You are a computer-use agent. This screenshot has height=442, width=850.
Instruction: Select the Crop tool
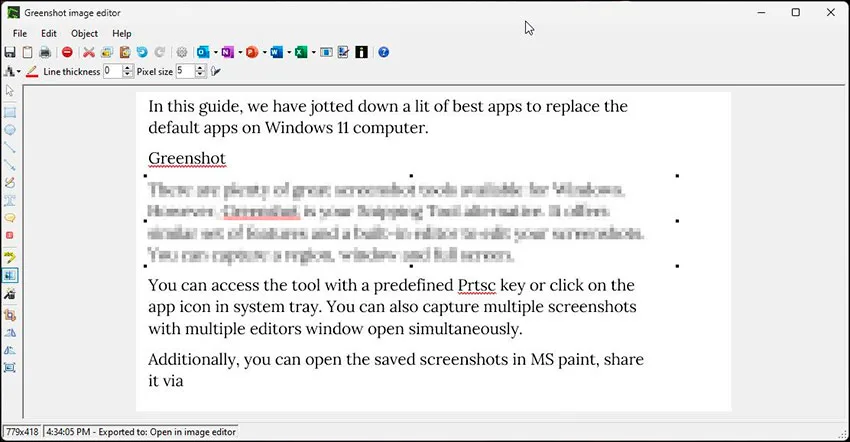[x=10, y=315]
